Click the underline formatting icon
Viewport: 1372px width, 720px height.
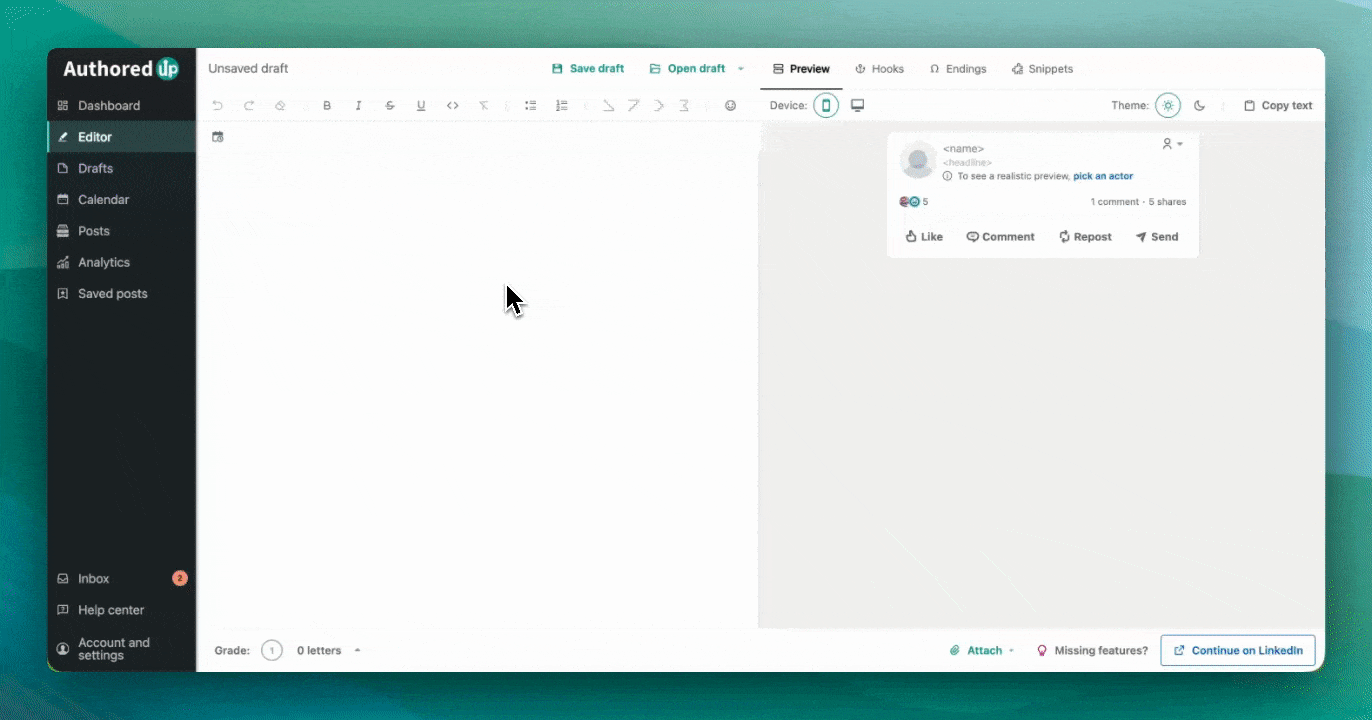421,106
